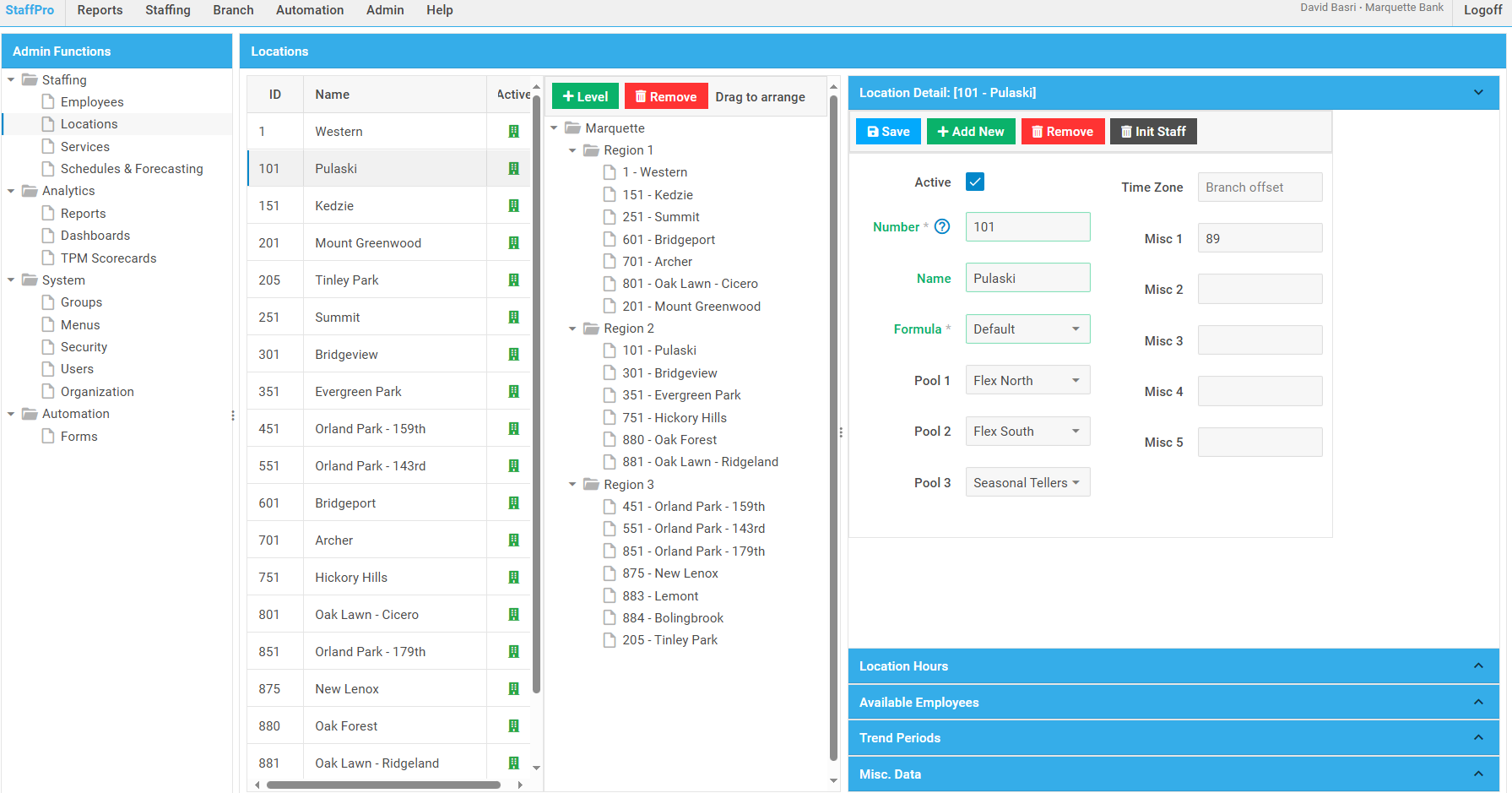Click the Save button
Viewport: 1512px width, 793px height.
click(x=888, y=132)
